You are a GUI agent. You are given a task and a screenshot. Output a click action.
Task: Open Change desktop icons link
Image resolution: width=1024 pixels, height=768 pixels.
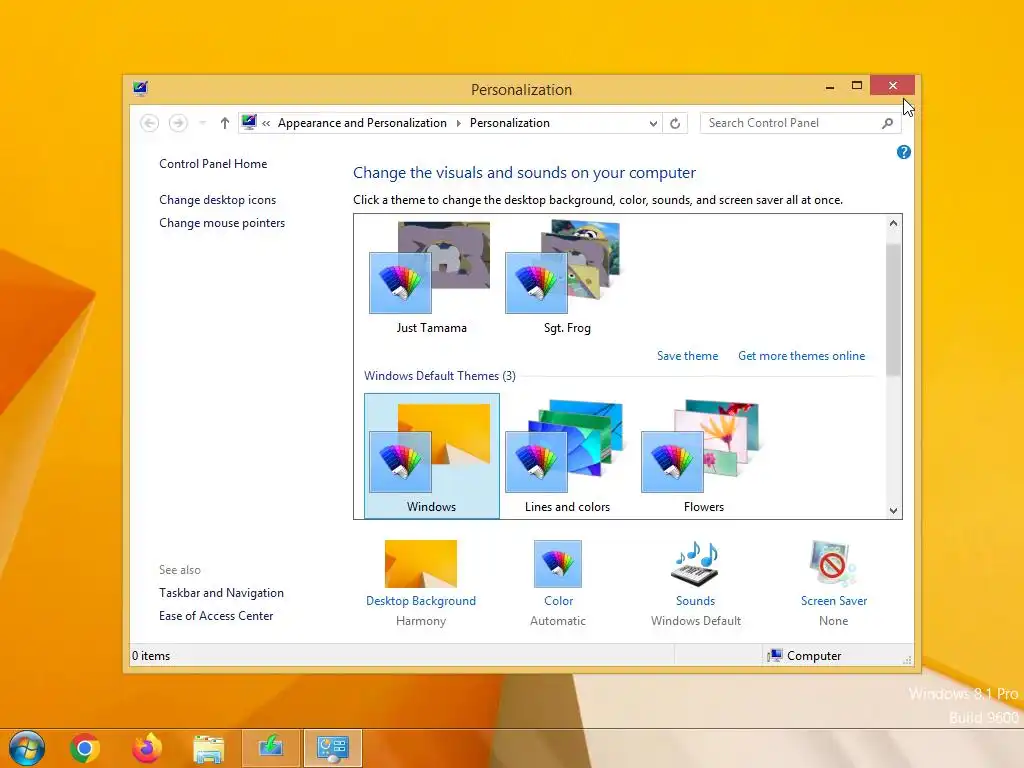click(x=217, y=200)
